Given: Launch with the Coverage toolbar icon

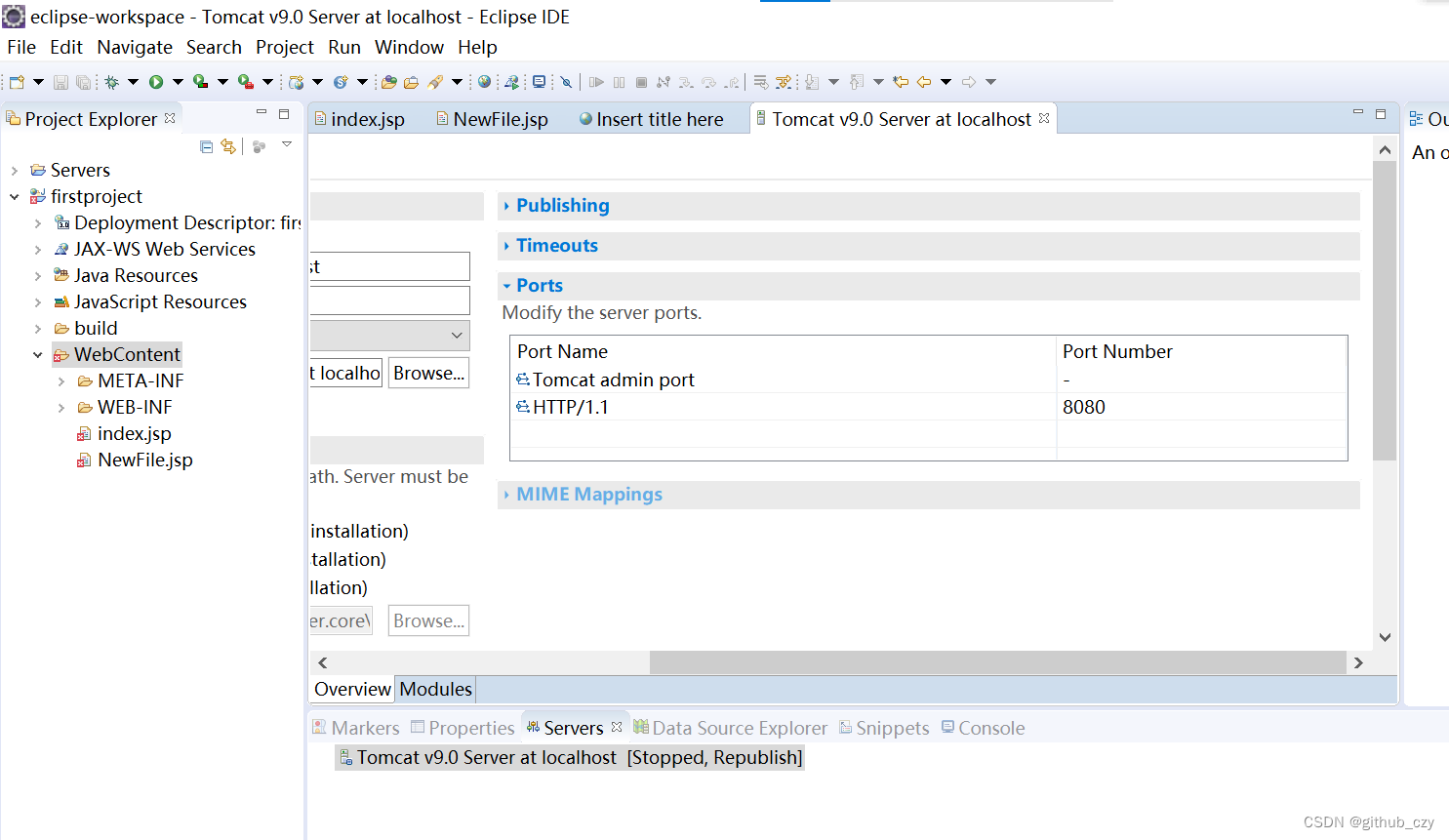Looking at the screenshot, I should tap(200, 81).
